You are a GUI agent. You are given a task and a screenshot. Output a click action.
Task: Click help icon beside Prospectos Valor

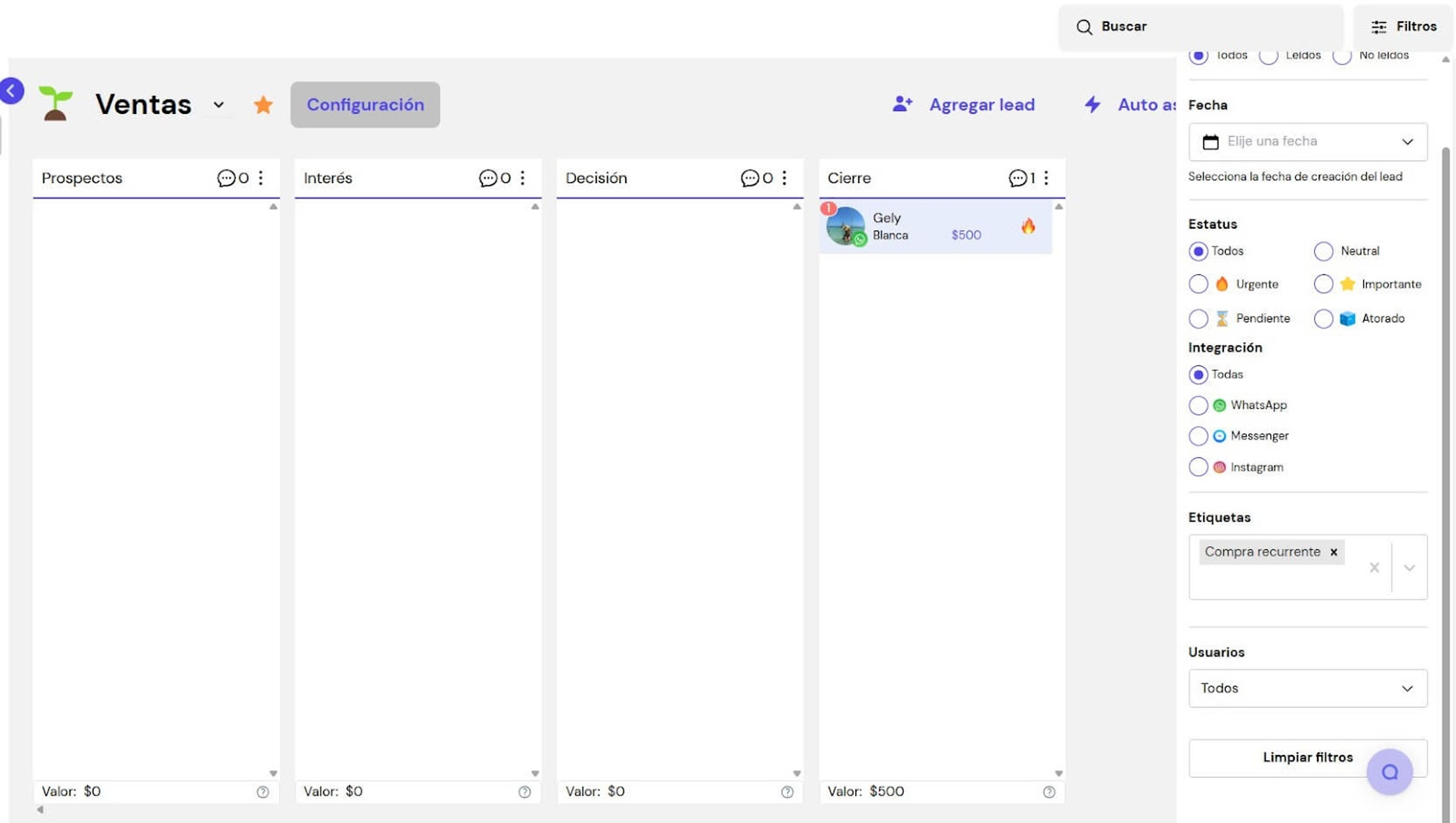263,792
